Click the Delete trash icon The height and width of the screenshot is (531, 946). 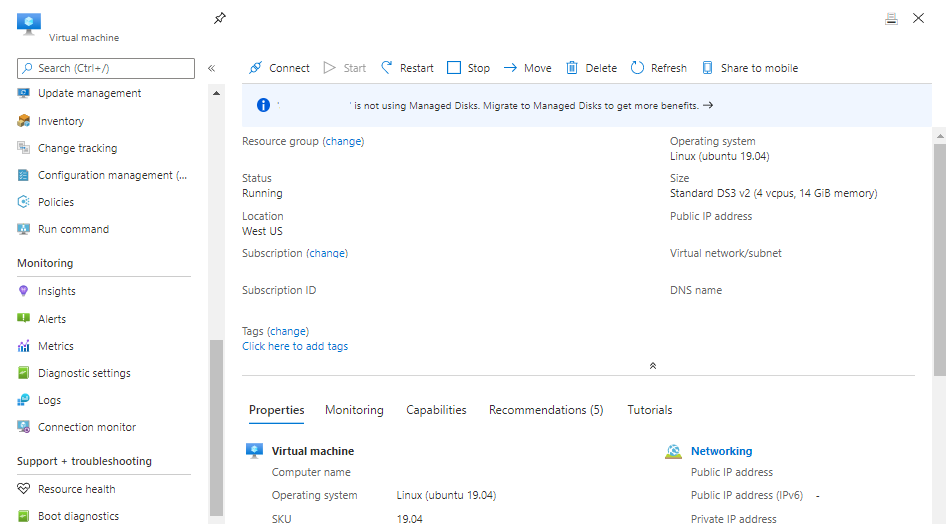pos(571,68)
